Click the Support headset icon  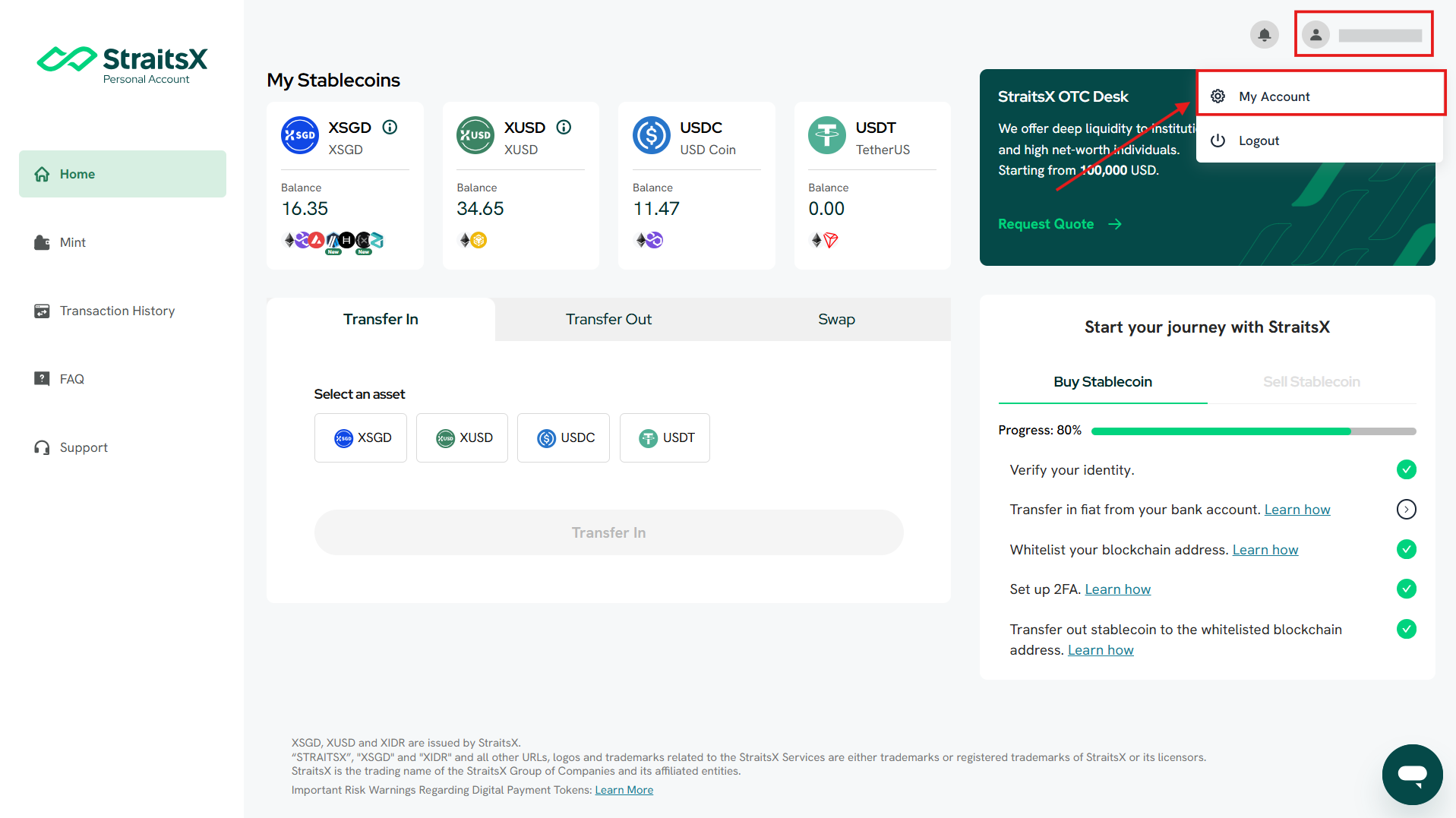42,447
